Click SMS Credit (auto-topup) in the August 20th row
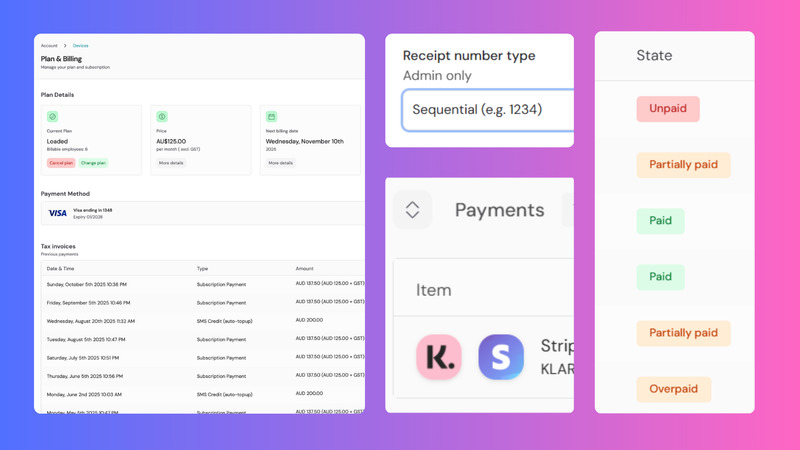Image resolution: width=800 pixels, height=450 pixels. pos(224,321)
